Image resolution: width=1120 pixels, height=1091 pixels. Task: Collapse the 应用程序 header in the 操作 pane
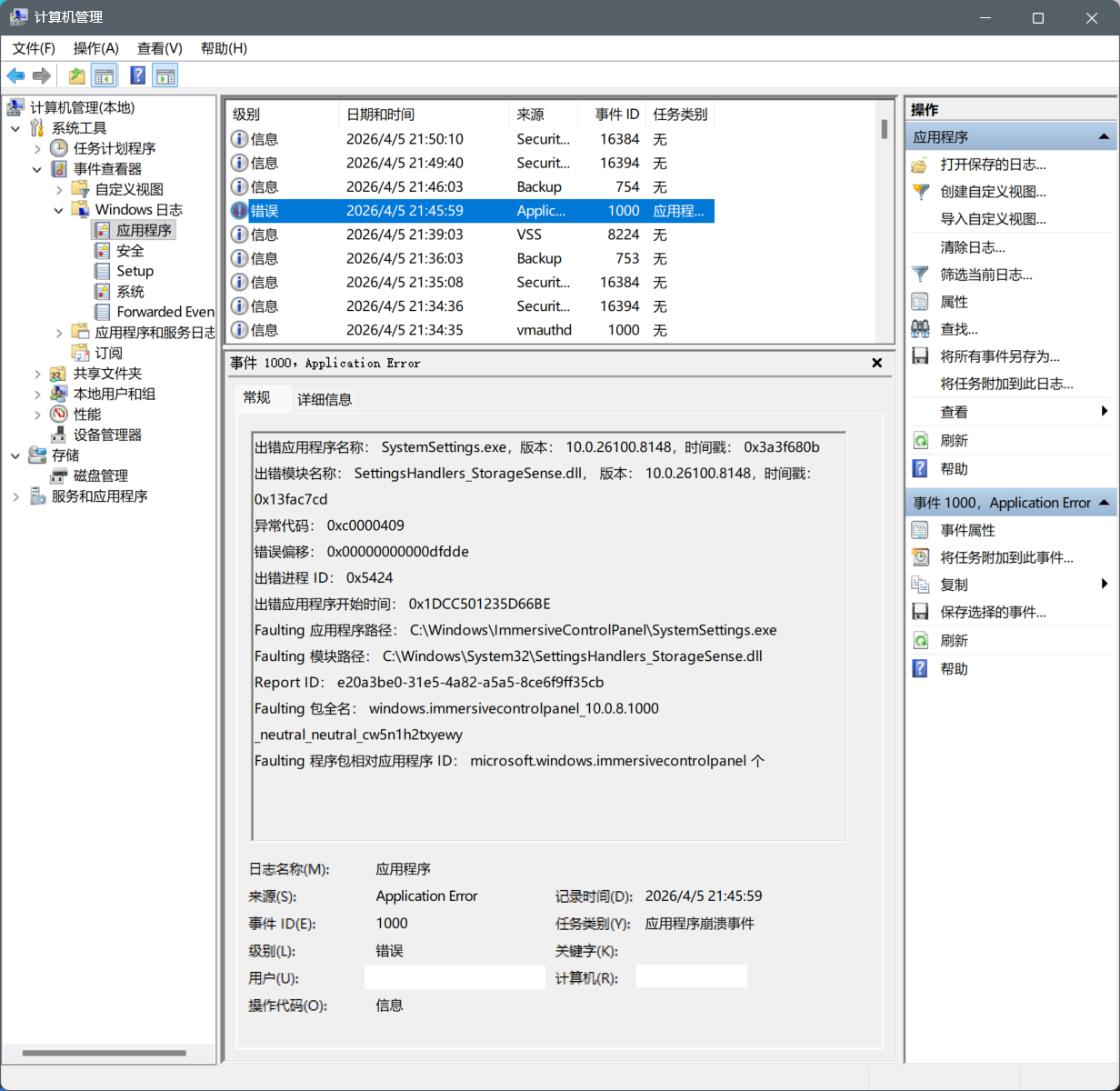(1104, 137)
